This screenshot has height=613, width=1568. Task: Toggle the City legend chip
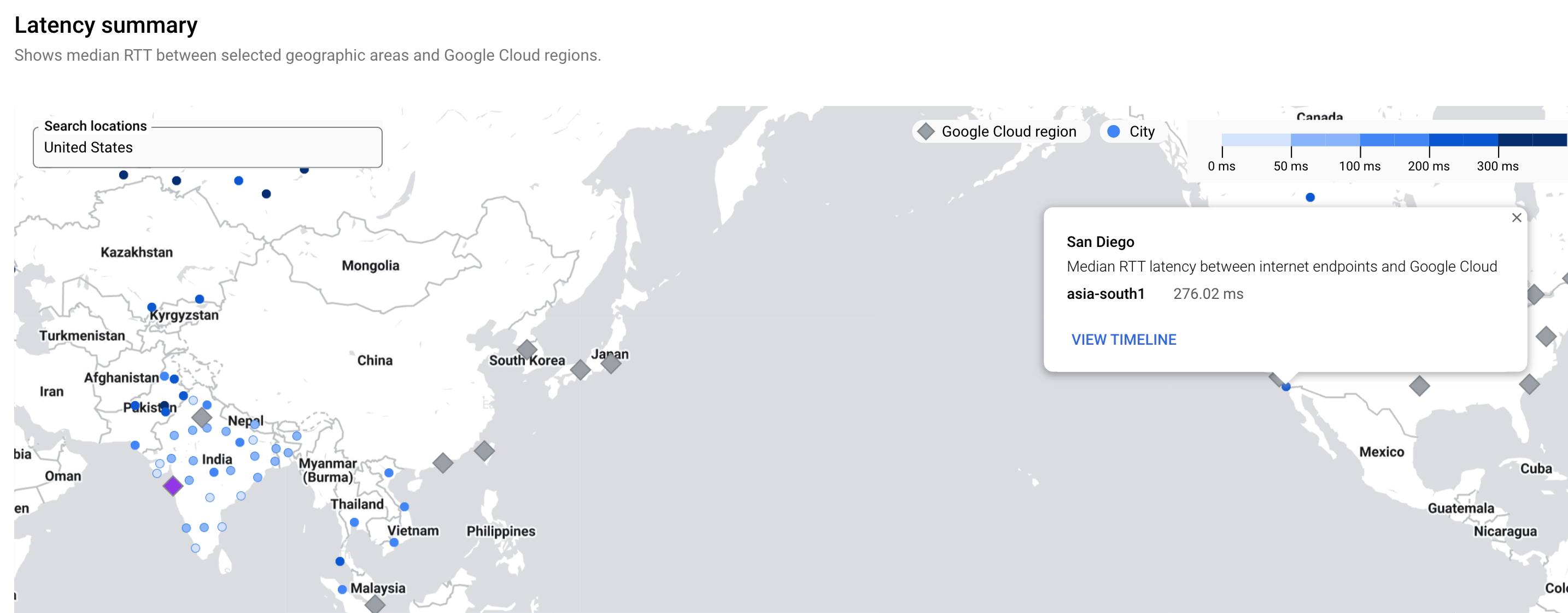click(x=1132, y=131)
